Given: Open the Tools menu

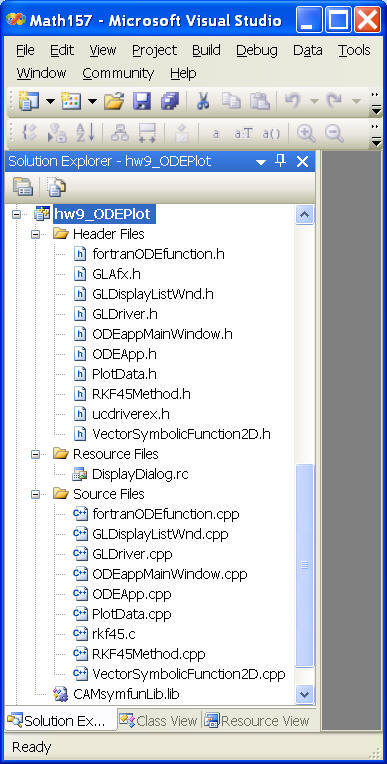Looking at the screenshot, I should [354, 50].
